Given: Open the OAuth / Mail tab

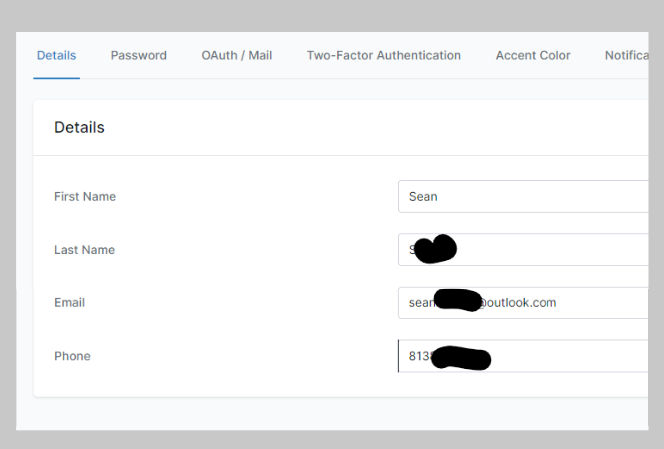Looking at the screenshot, I should (x=237, y=55).
